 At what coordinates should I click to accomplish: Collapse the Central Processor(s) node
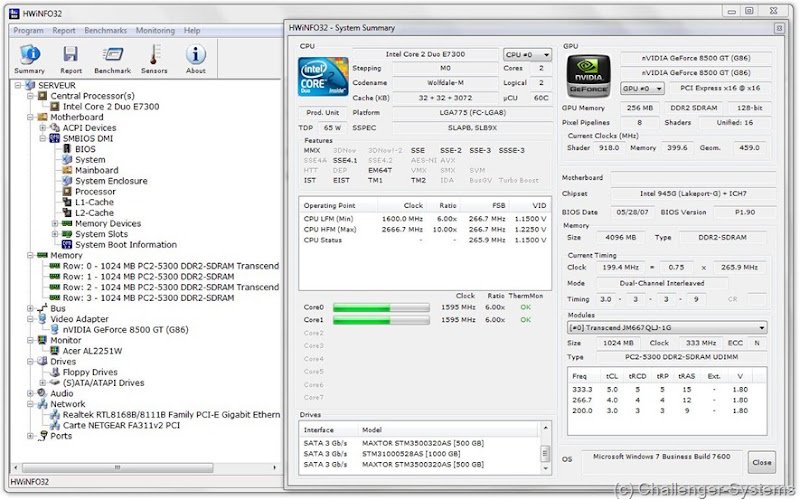point(31,96)
